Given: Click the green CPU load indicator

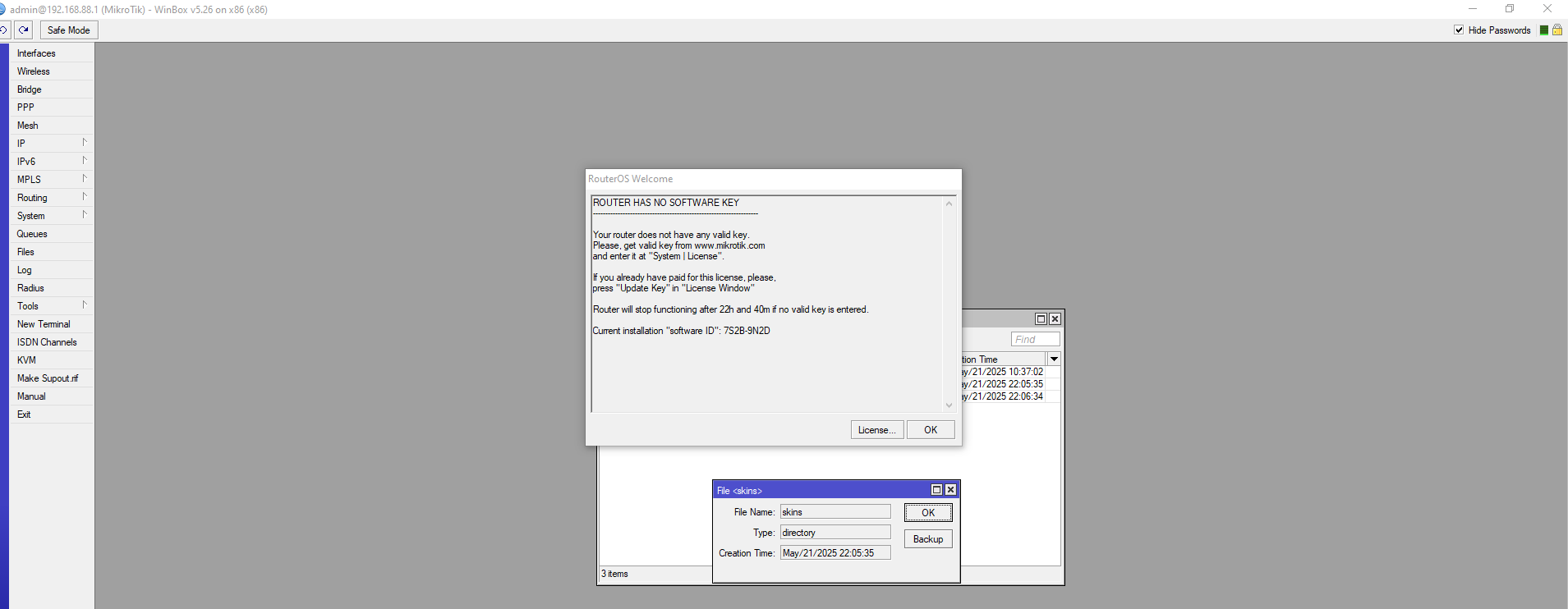Looking at the screenshot, I should [x=1543, y=30].
